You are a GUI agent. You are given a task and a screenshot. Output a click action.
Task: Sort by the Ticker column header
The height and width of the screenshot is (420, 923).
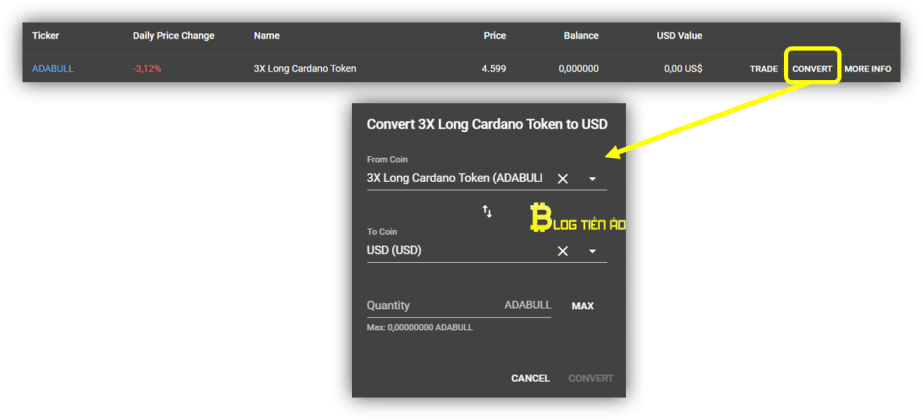point(45,36)
